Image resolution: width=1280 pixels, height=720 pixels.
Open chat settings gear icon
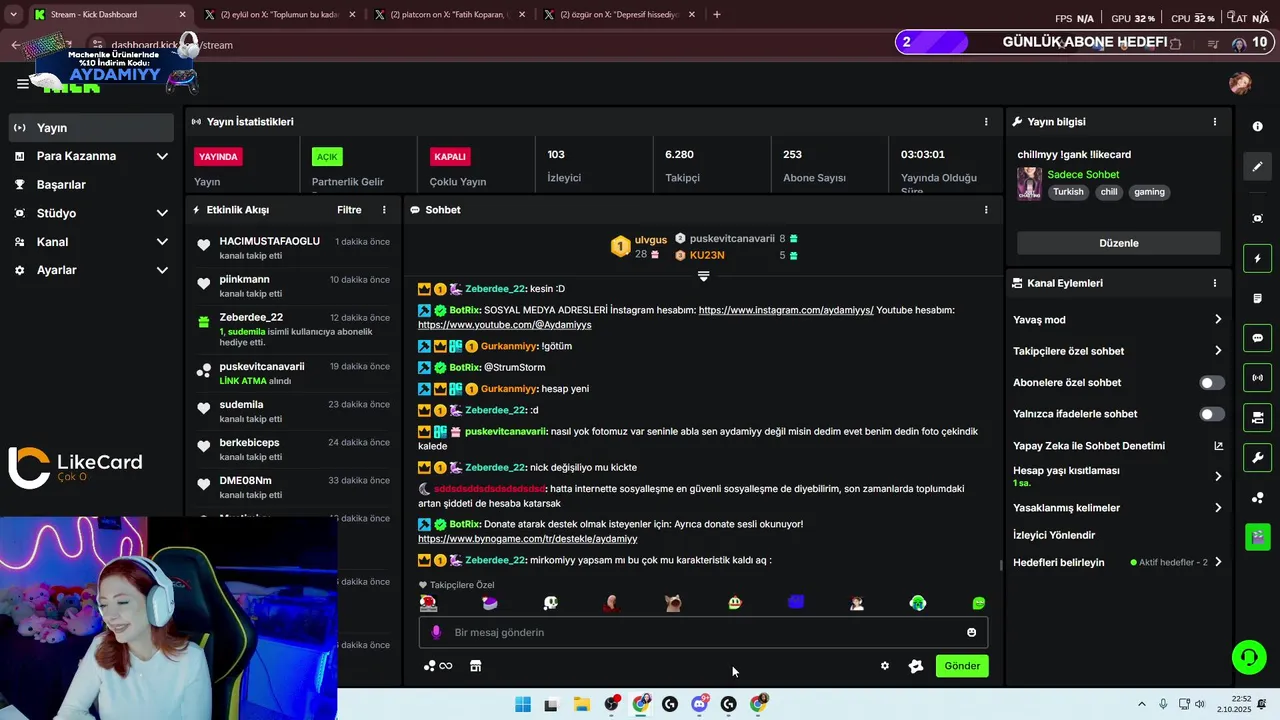(x=885, y=666)
